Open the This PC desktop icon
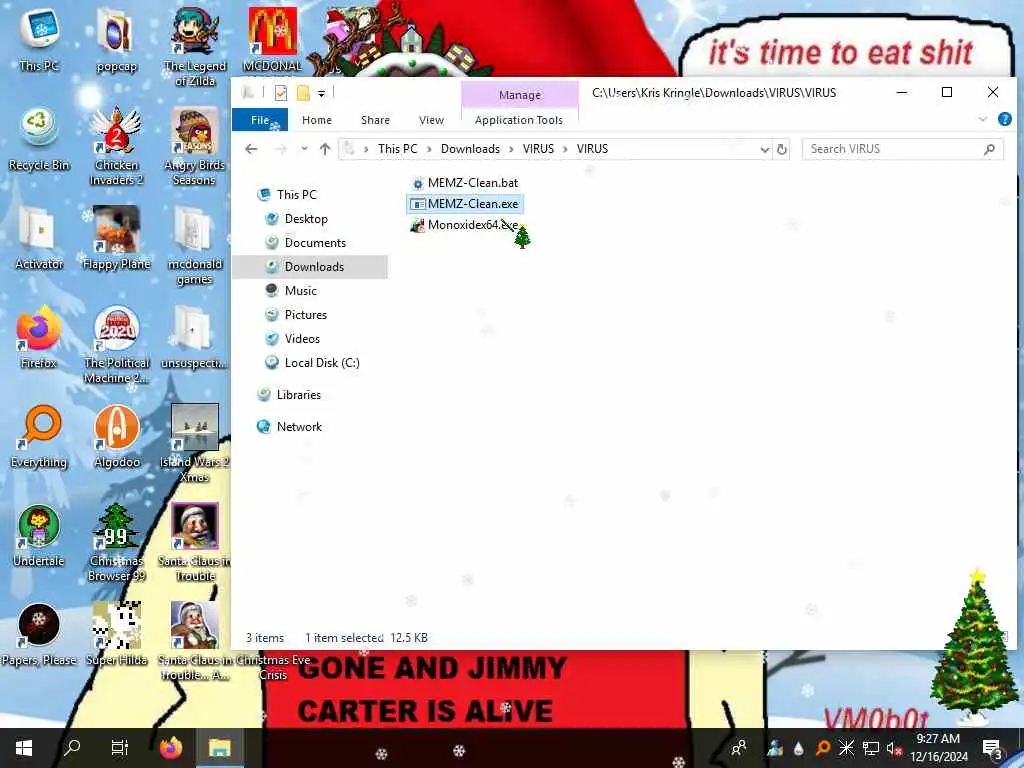Viewport: 1024px width, 768px height. tap(39, 38)
